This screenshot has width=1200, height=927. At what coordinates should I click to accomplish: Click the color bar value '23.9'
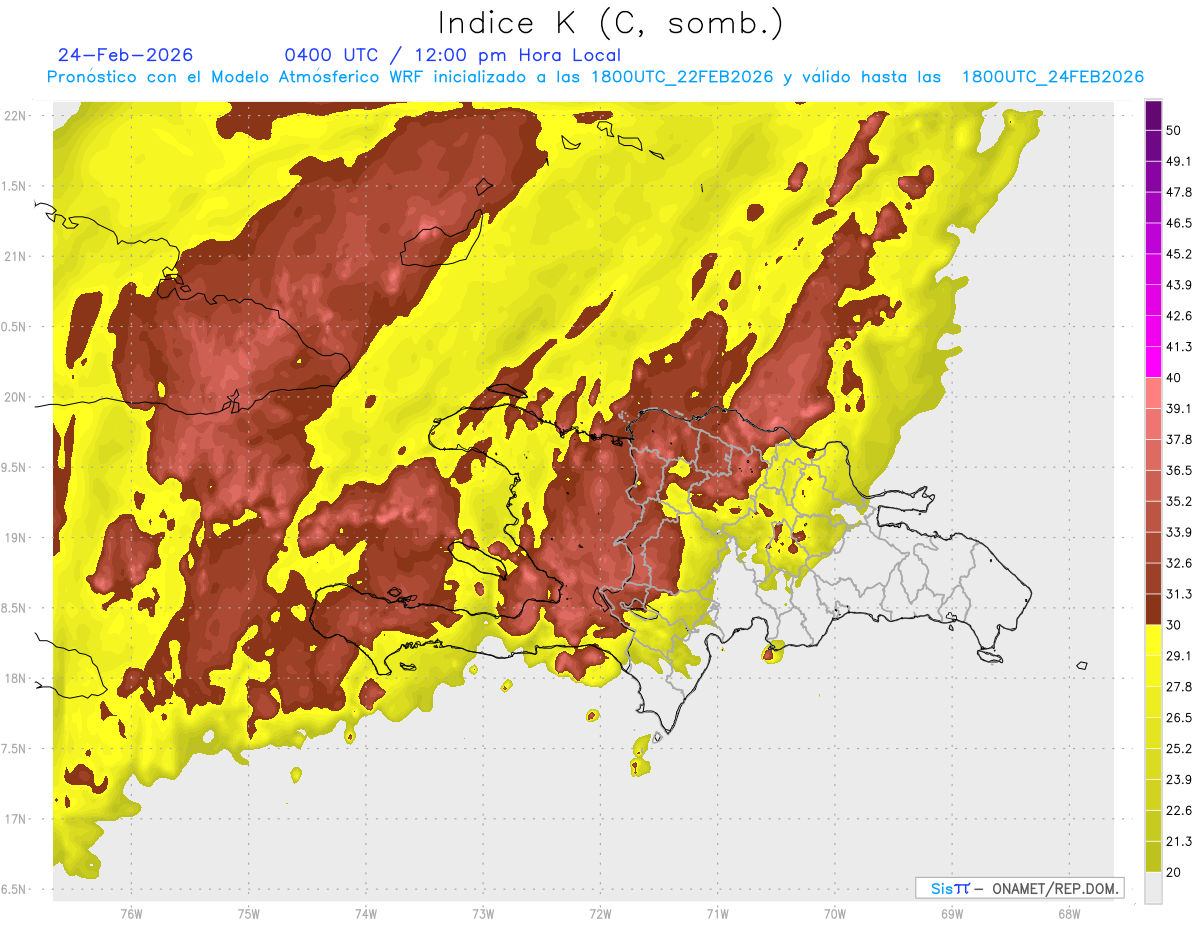pos(1178,779)
